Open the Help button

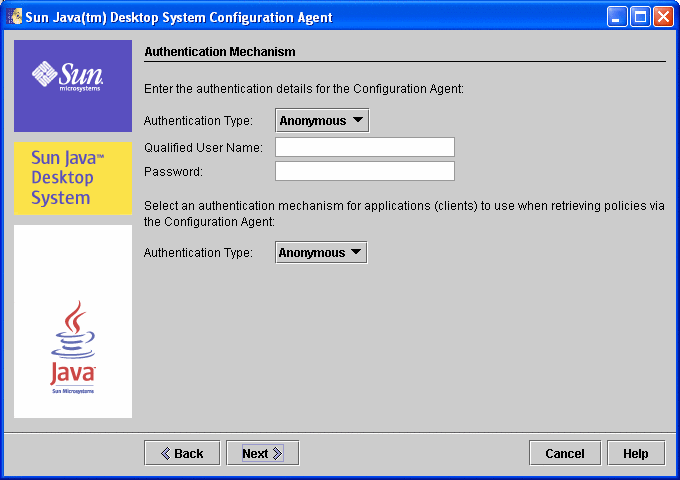(636, 453)
